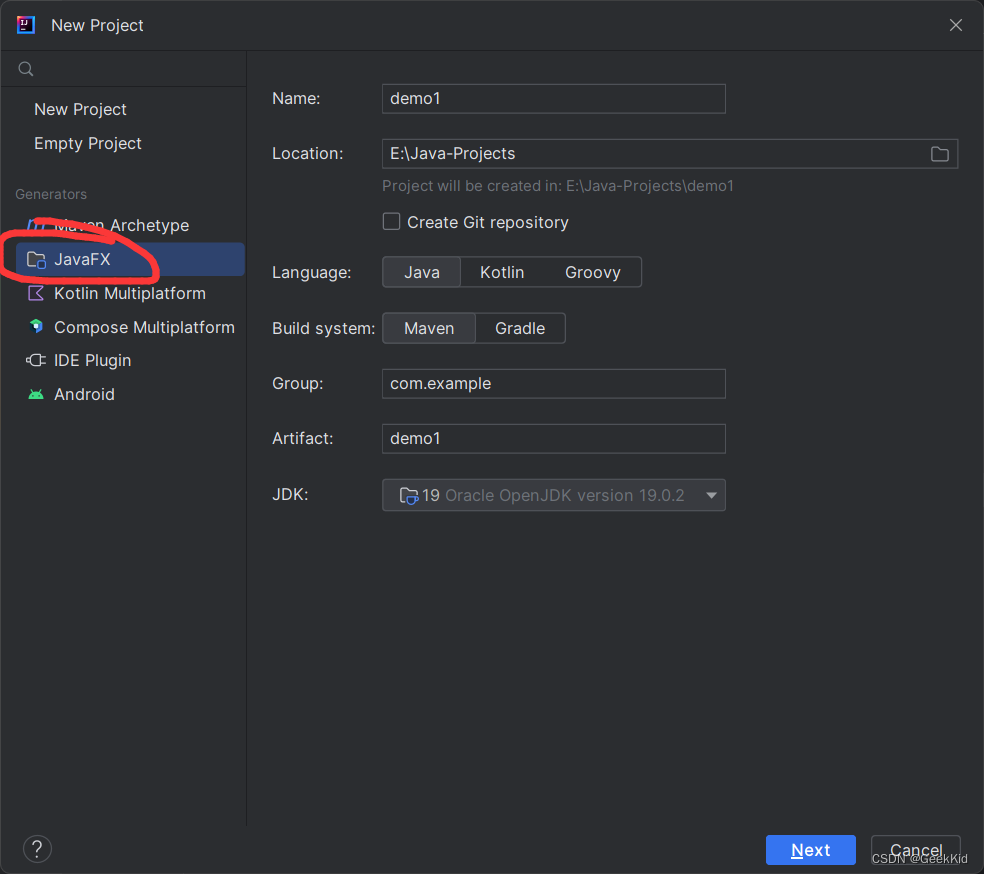Click the Generators section label
The height and width of the screenshot is (874, 984).
(x=51, y=195)
